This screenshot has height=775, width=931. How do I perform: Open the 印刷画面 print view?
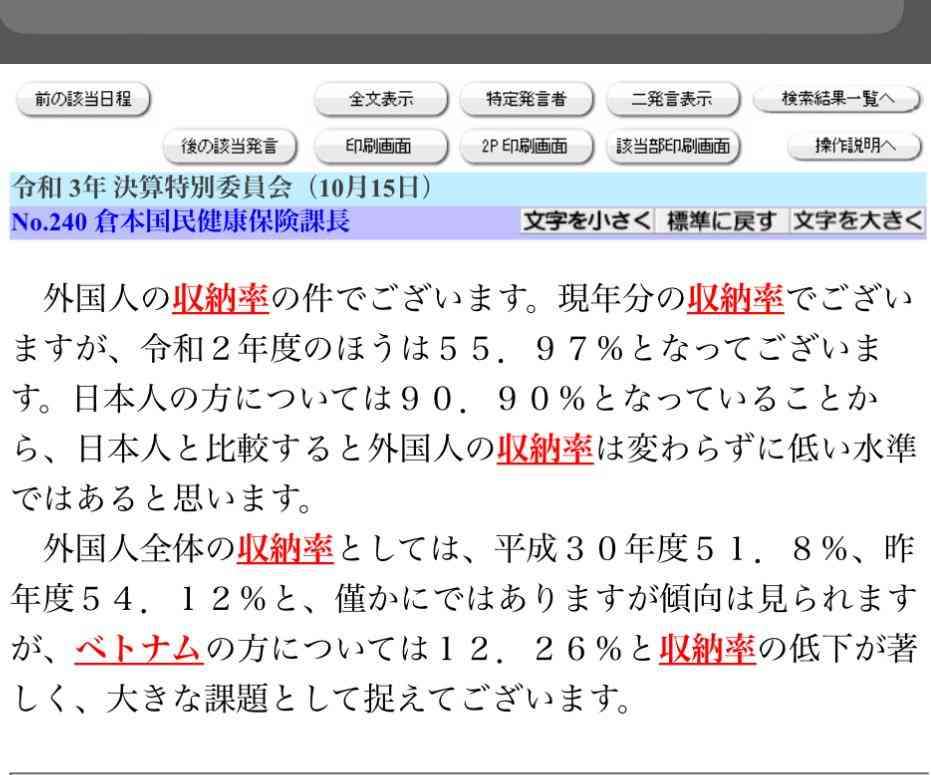(380, 146)
